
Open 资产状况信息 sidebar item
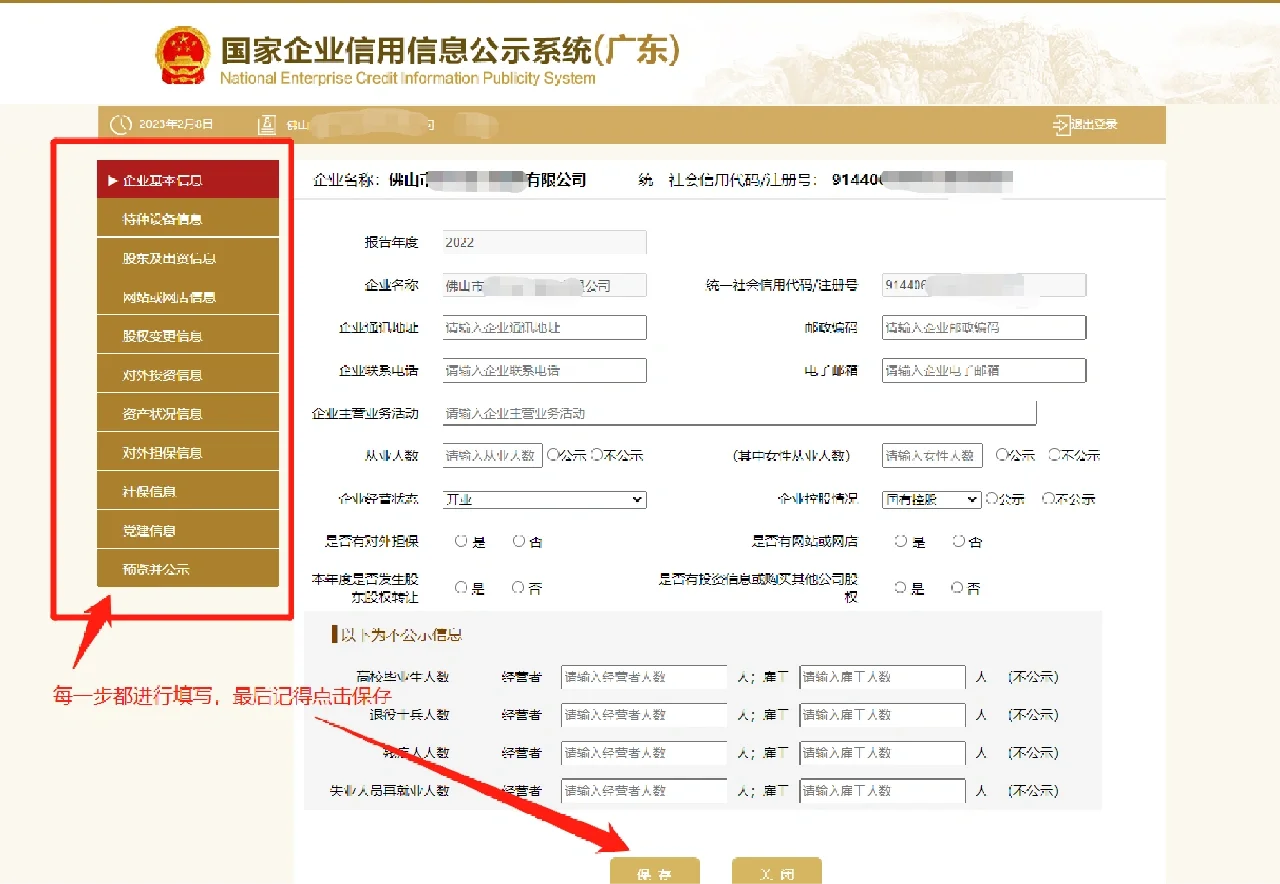coord(188,414)
